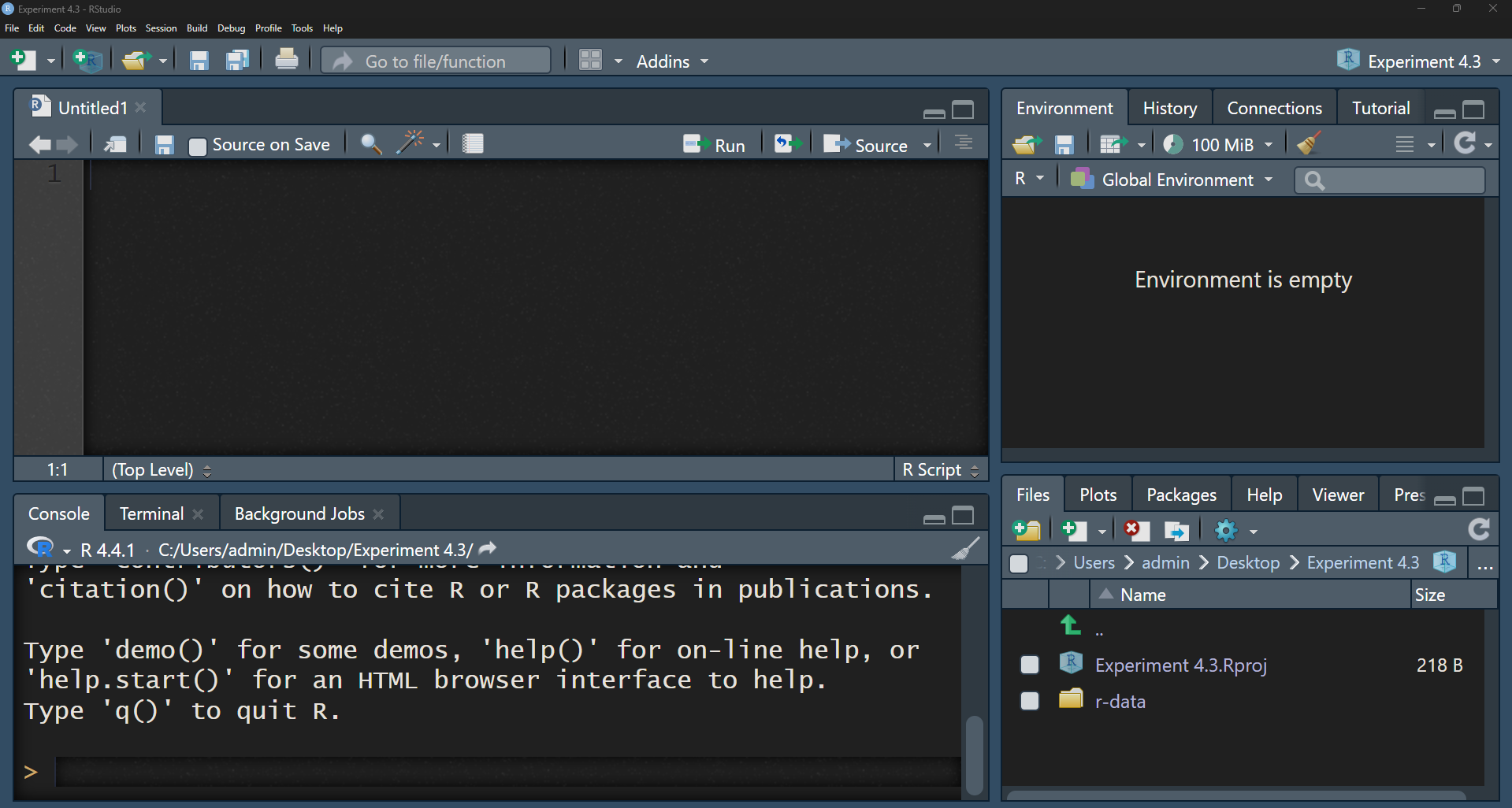1512x808 pixels.
Task: Go back to previous source location
Action: [39, 144]
